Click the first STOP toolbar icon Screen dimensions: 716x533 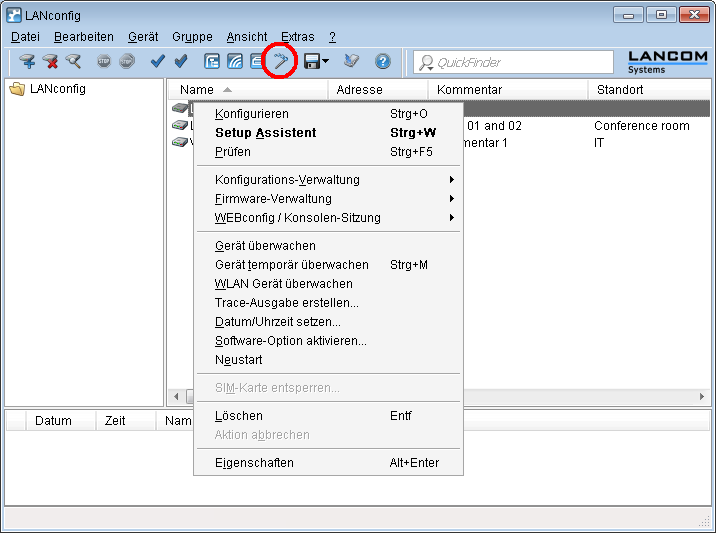[105, 62]
